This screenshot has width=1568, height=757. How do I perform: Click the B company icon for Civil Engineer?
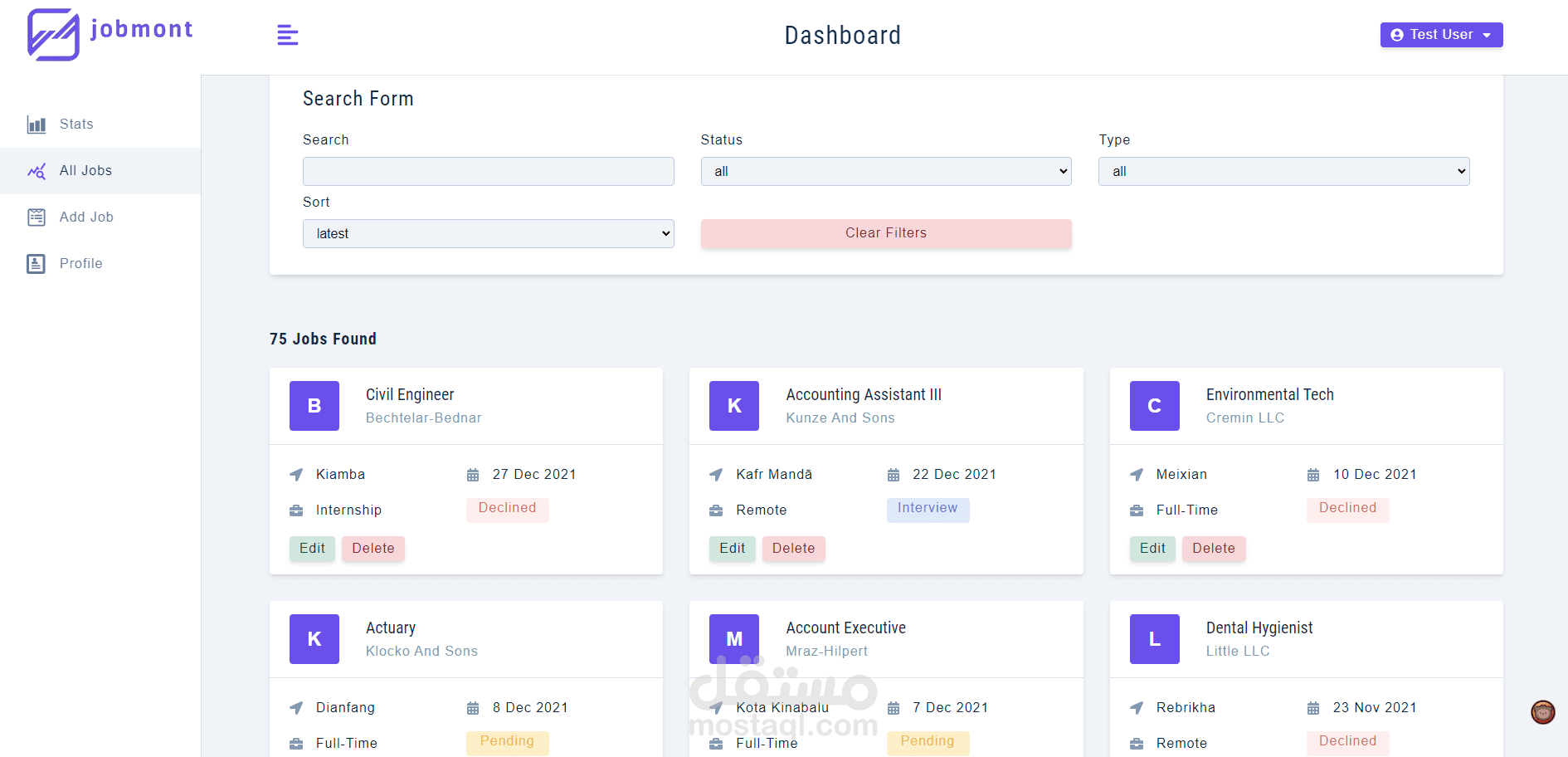click(314, 406)
